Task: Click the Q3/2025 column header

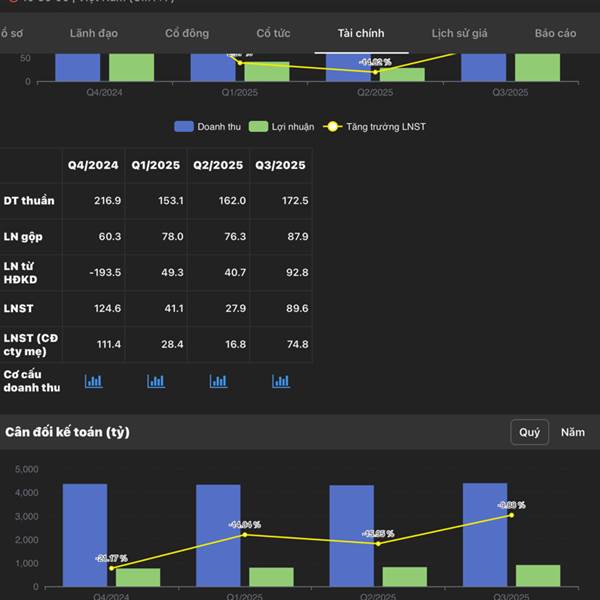Action: (x=280, y=165)
